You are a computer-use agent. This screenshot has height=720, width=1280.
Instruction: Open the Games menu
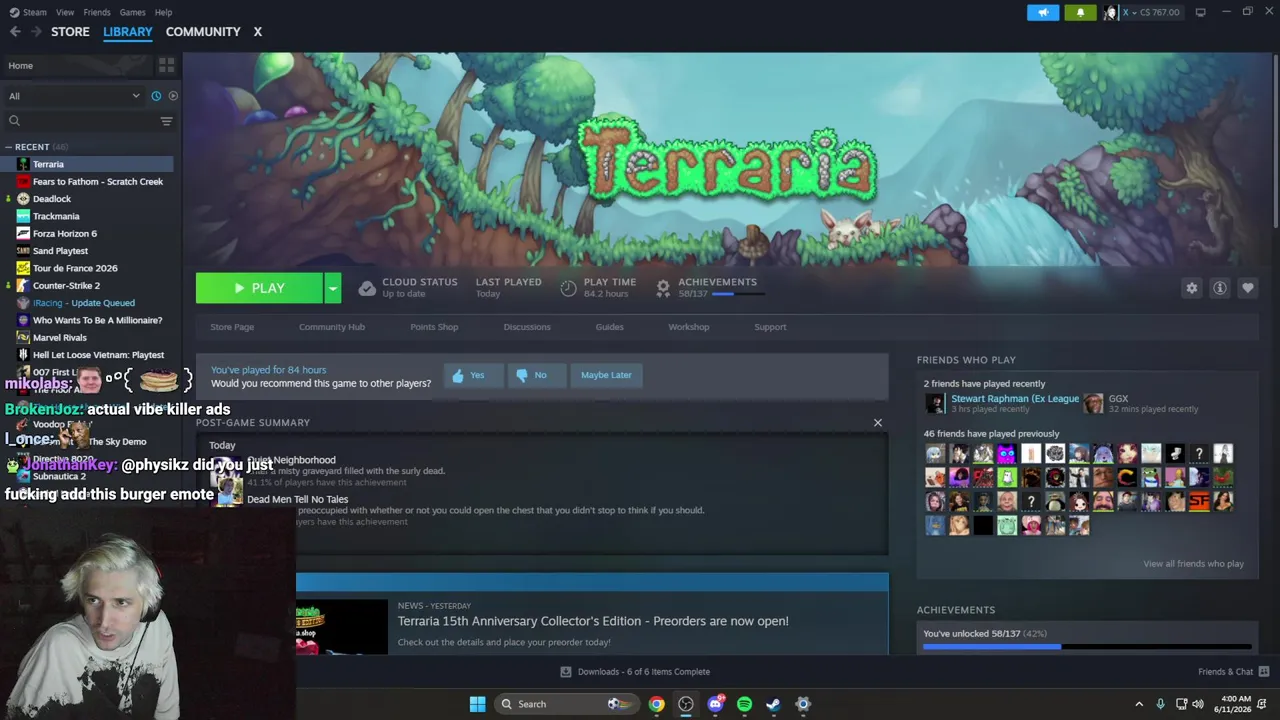[132, 12]
